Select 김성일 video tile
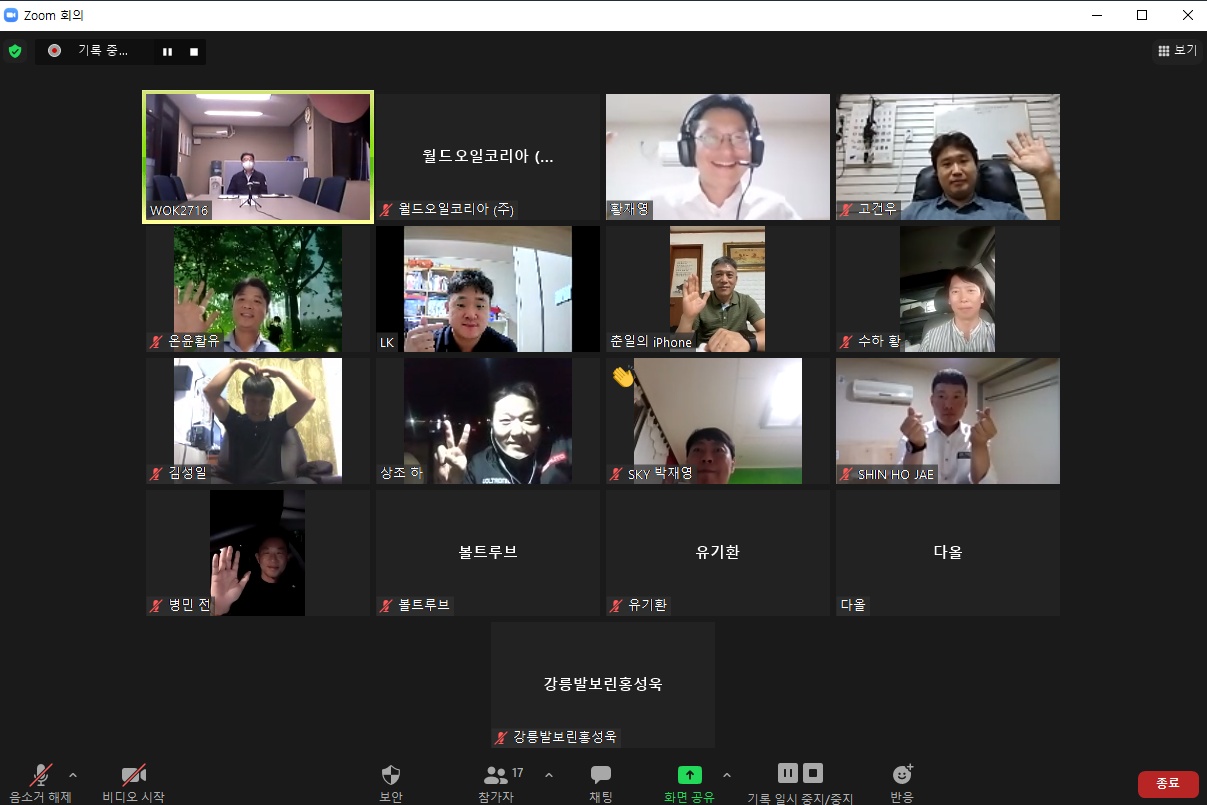Image resolution: width=1207 pixels, height=805 pixels. point(258,421)
